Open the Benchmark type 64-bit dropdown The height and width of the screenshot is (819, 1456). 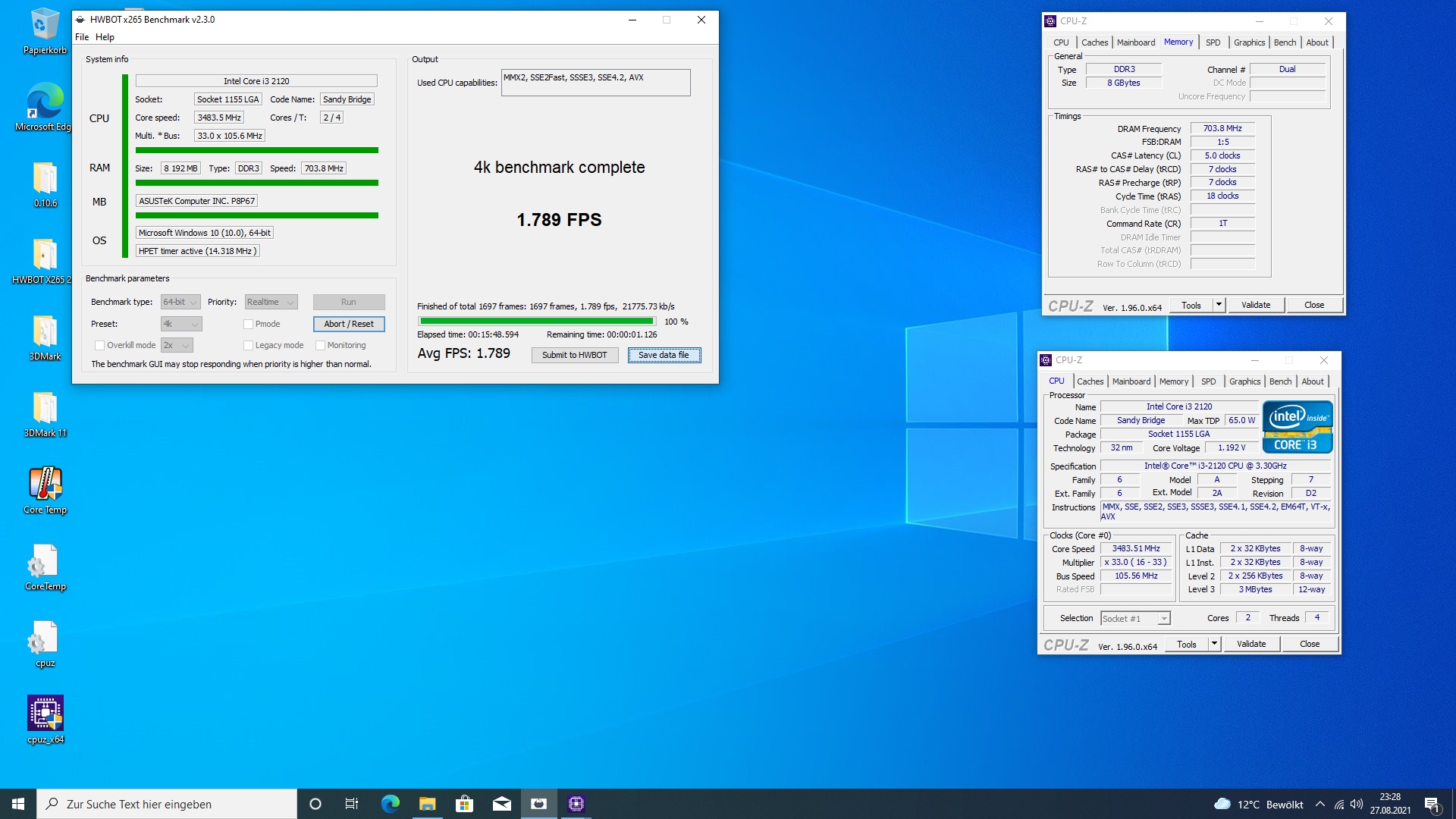[x=180, y=302]
